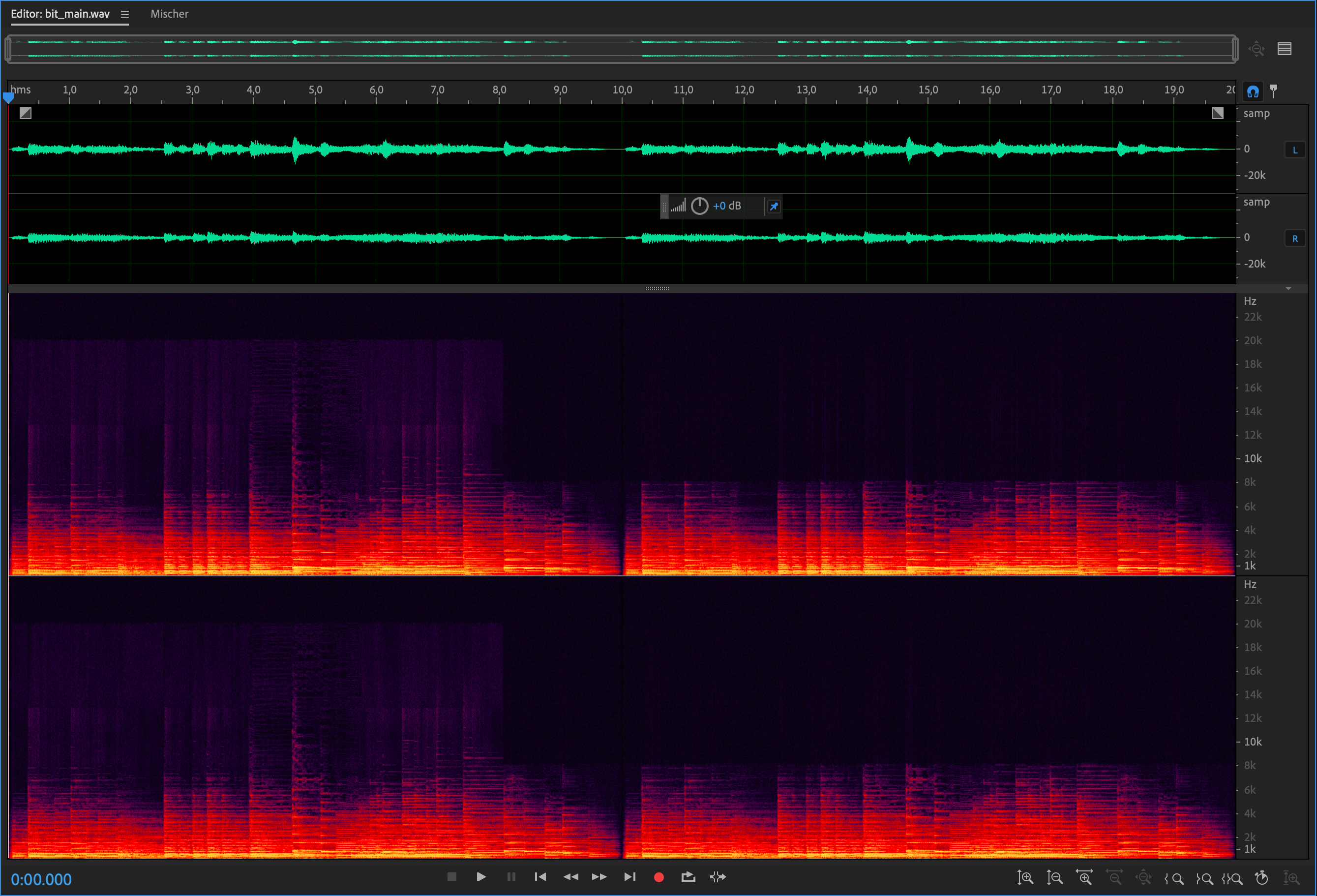Select Editor: bit_main.wav tab
This screenshot has width=1317, height=896.
click(x=60, y=14)
